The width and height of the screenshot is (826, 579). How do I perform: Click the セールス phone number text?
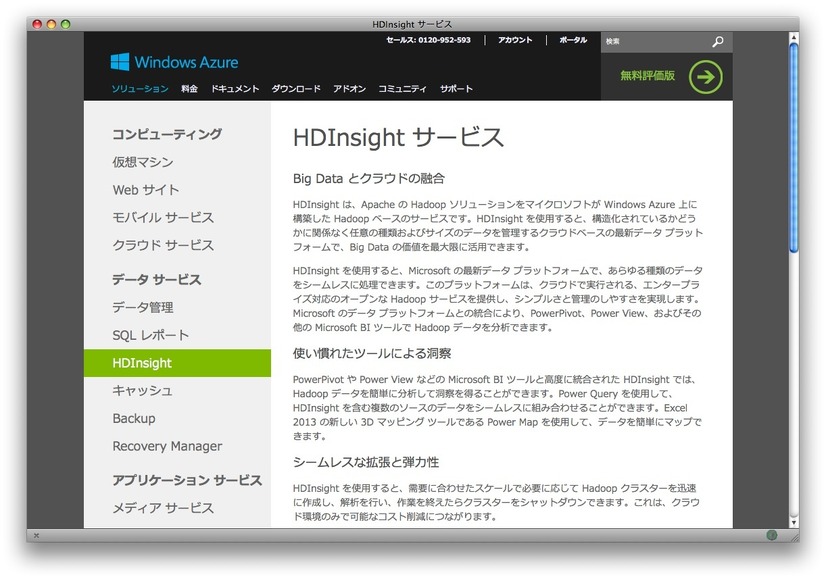(x=428, y=40)
